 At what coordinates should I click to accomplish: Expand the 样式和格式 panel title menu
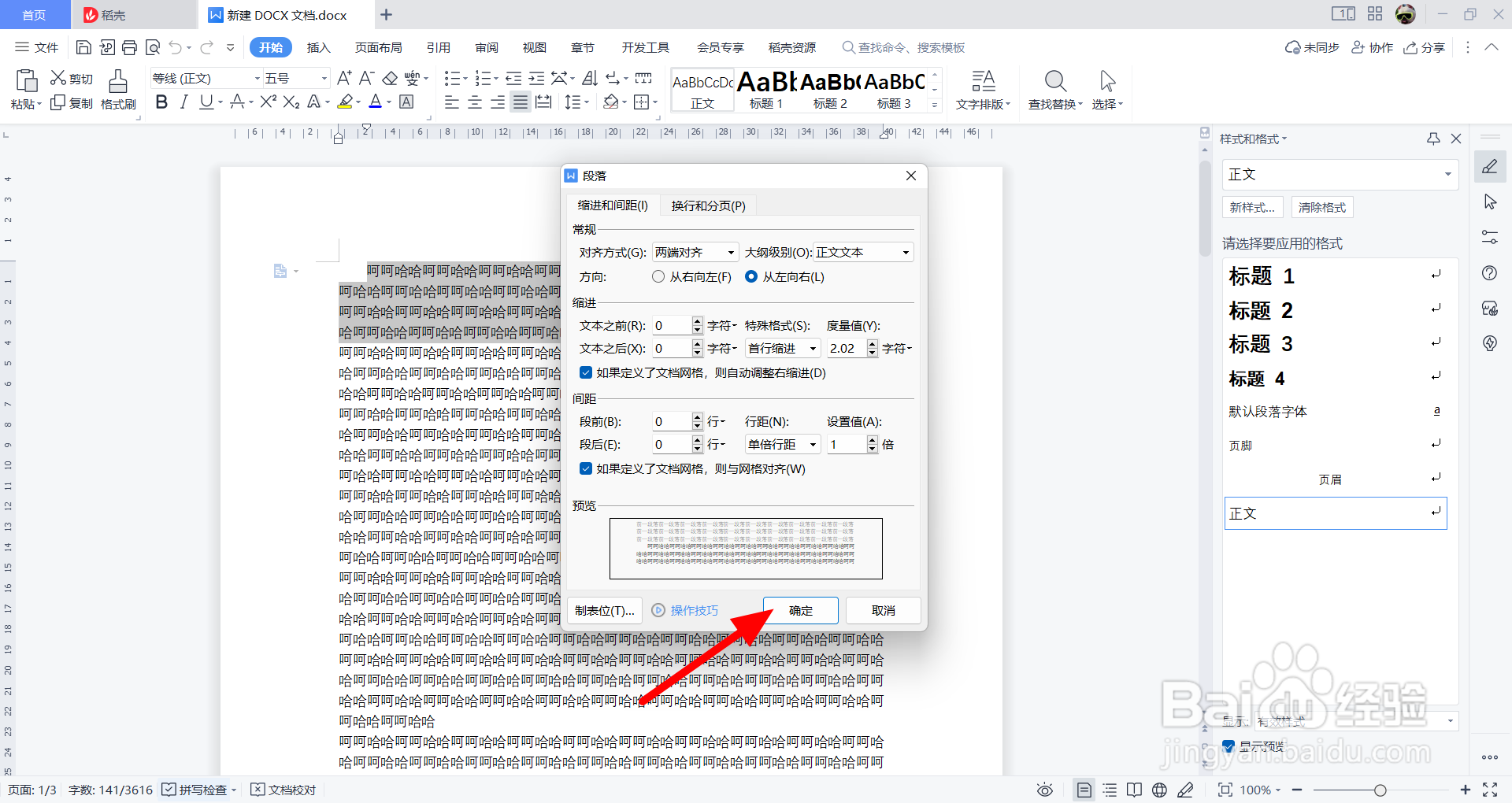[1253, 139]
